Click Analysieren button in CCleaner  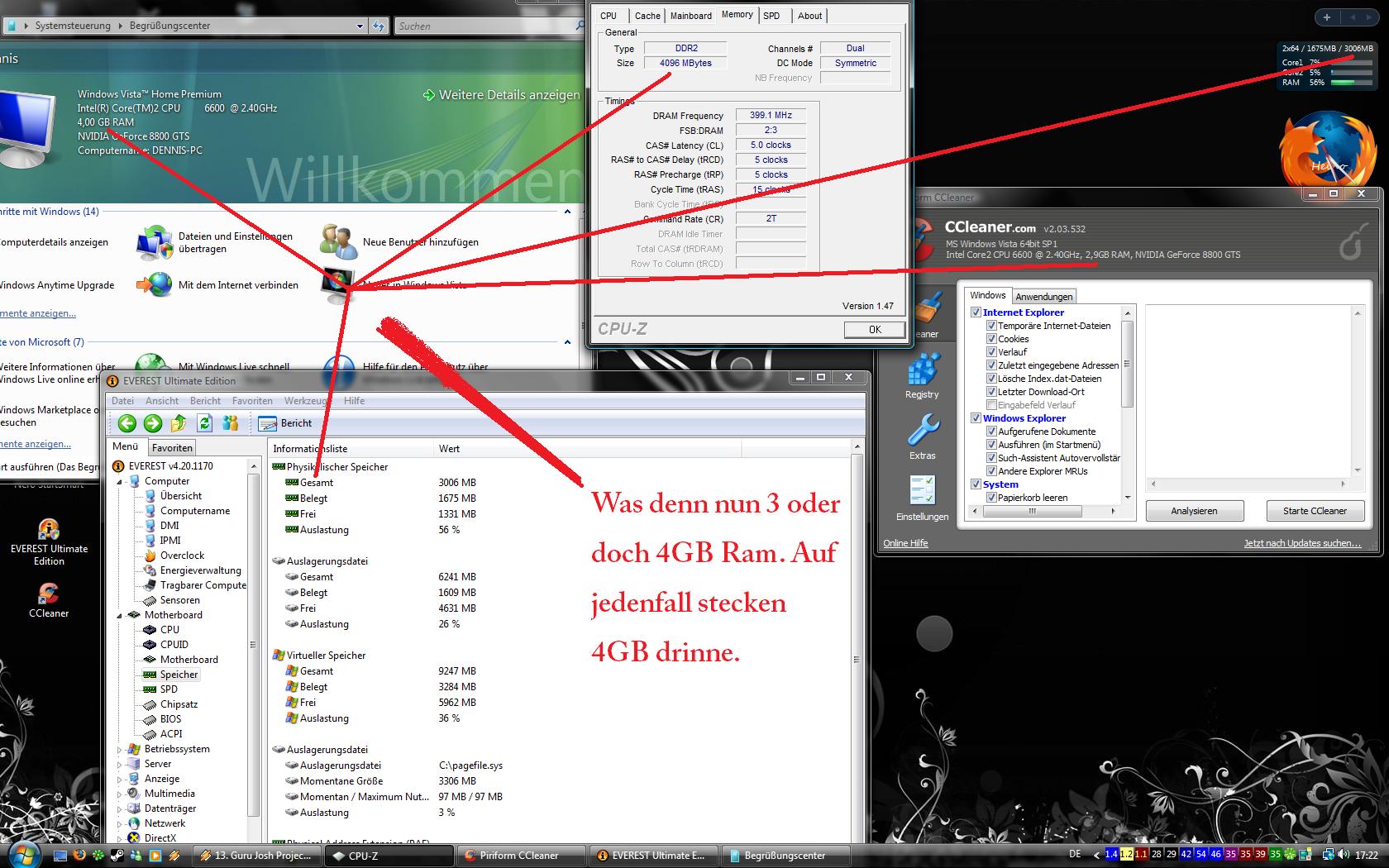point(1194,511)
